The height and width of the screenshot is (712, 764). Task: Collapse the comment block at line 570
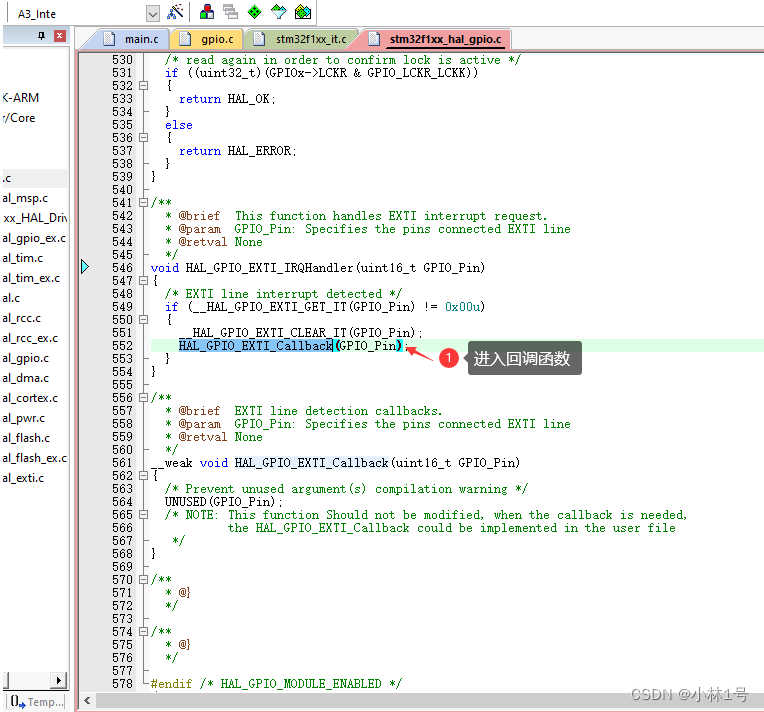[143, 580]
